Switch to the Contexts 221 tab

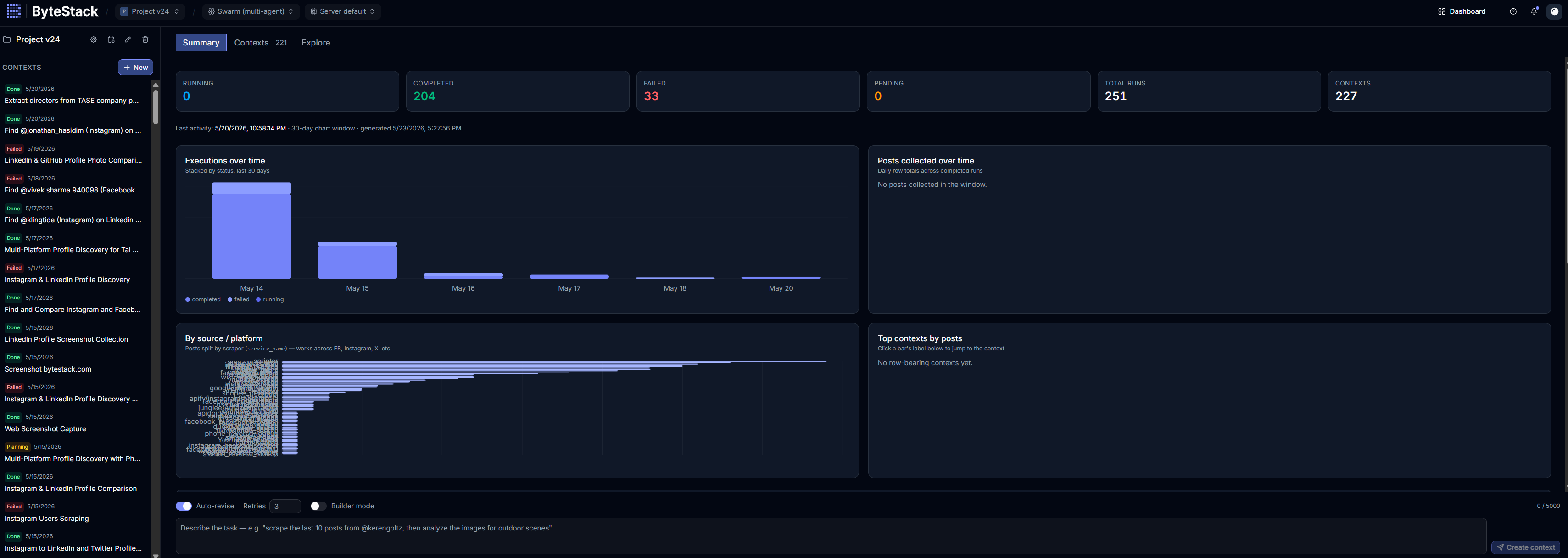261,43
